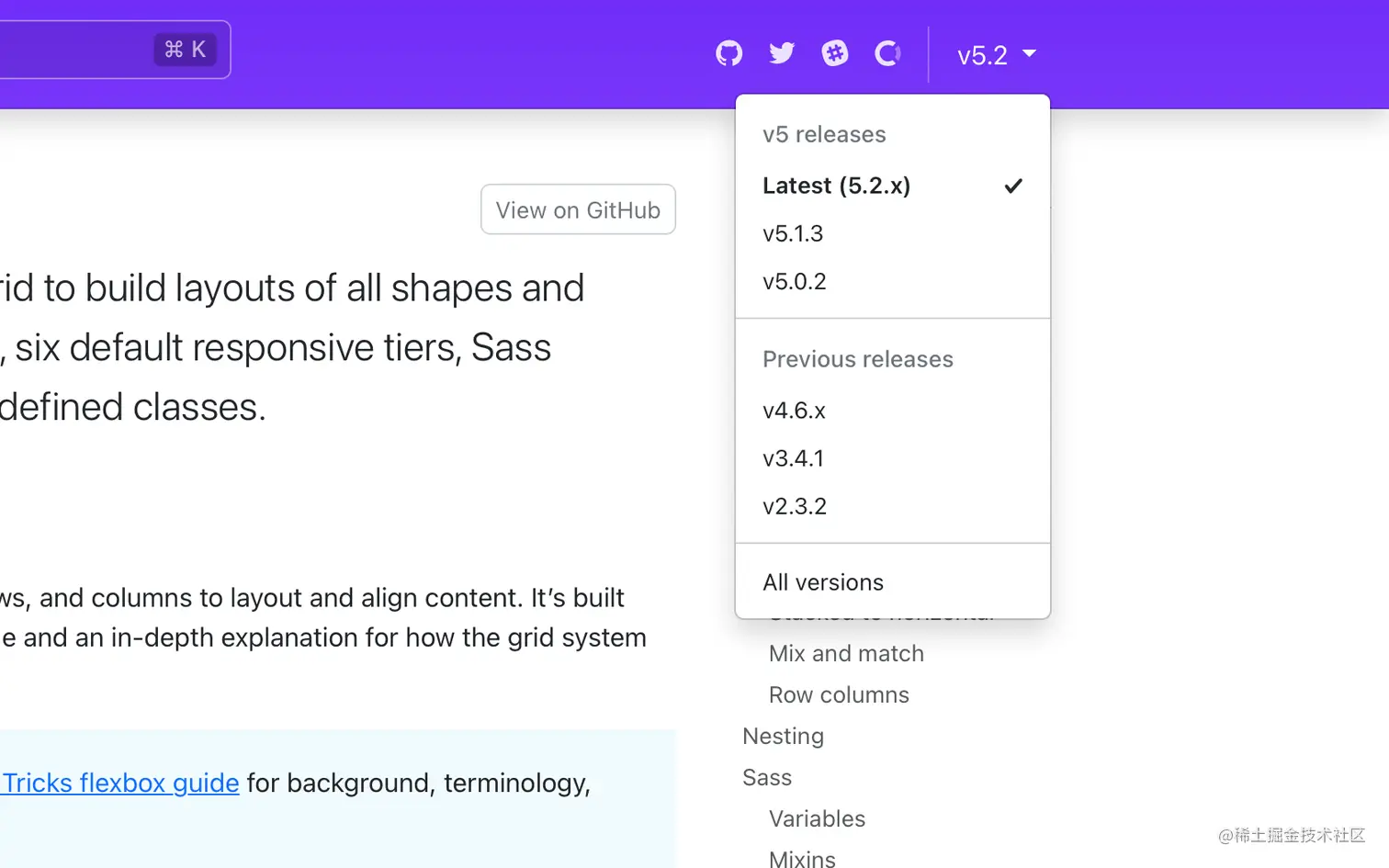Select Latest (5.2.x) from version menu

coord(837,186)
